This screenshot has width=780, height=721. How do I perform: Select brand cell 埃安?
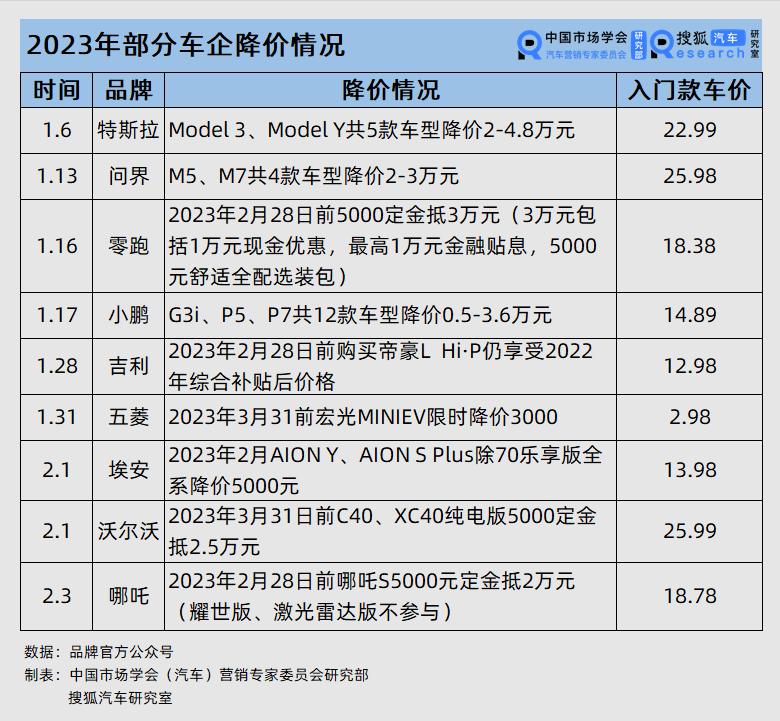(129, 470)
